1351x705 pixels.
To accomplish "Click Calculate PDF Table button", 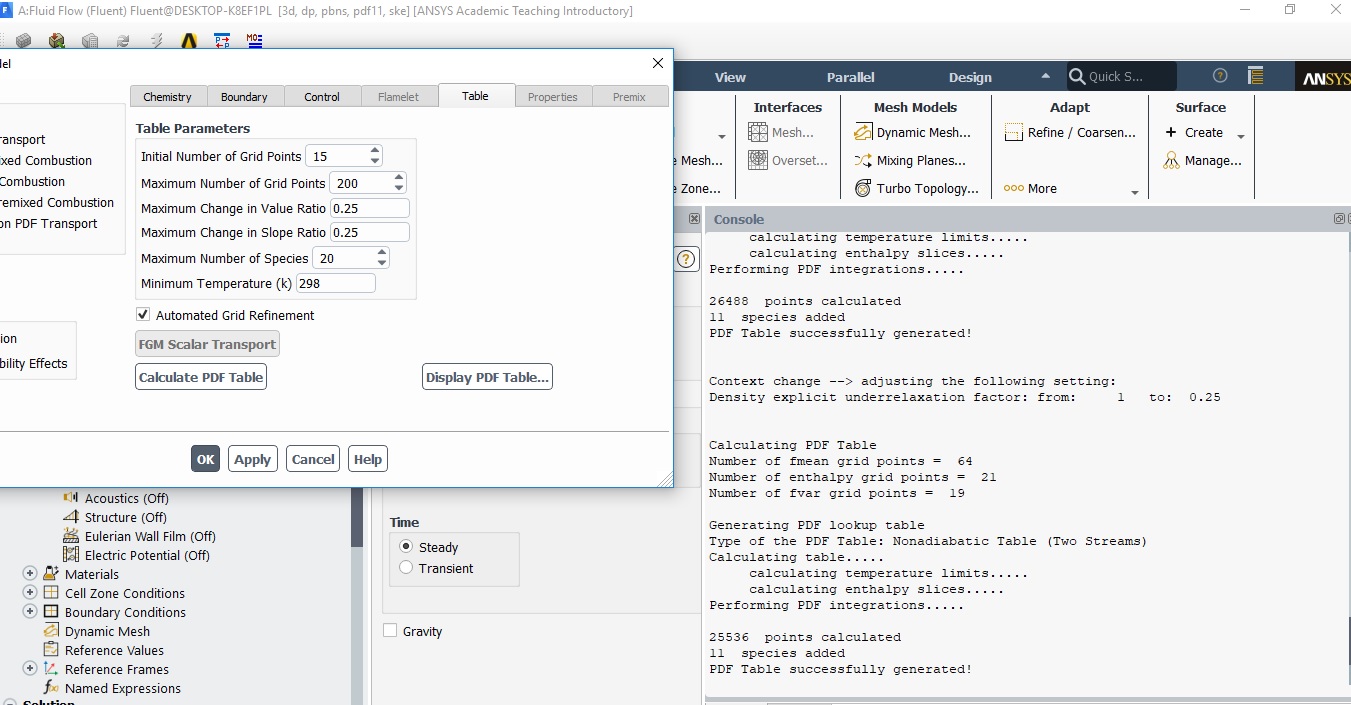I will point(201,377).
